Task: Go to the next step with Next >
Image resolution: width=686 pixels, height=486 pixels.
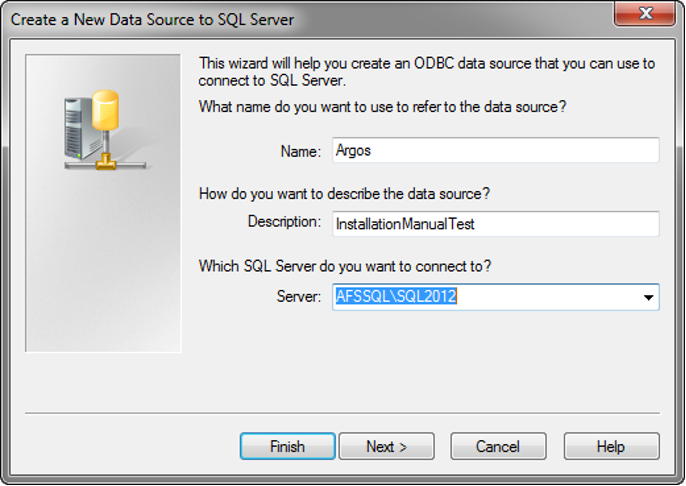Action: click(387, 447)
